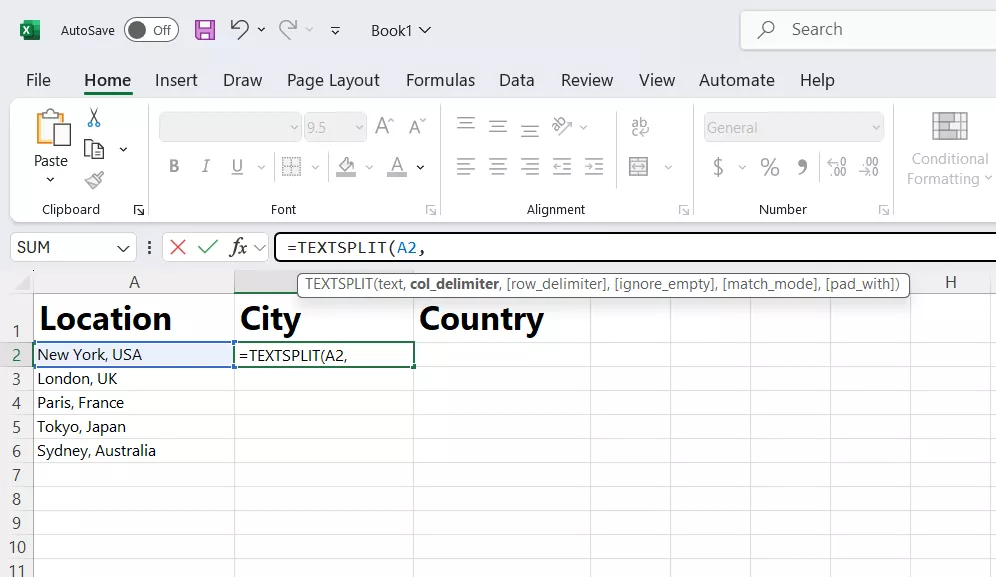The height and width of the screenshot is (577, 996).
Task: Open Insert Function fx dialog
Action: (239, 247)
